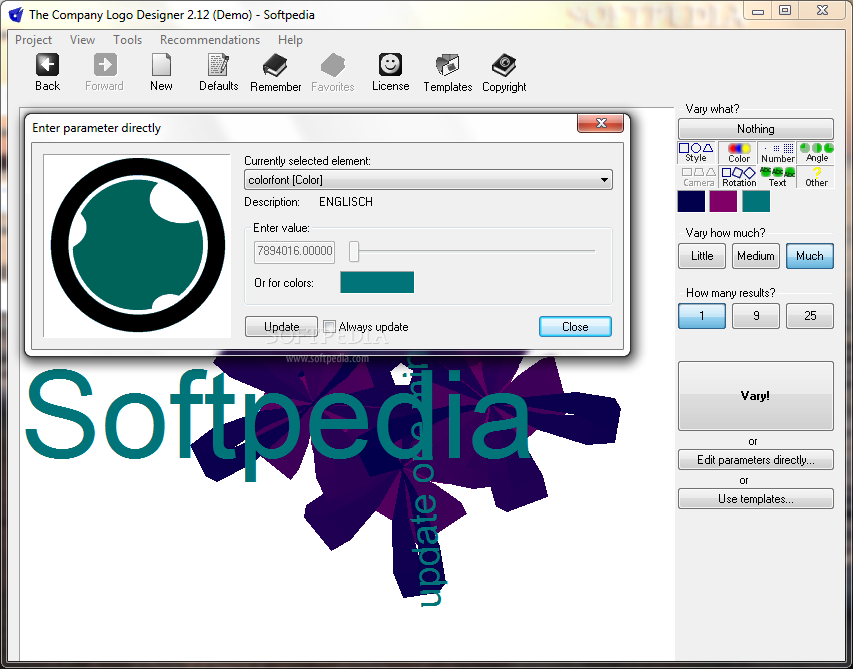Choose 1 result

702,315
